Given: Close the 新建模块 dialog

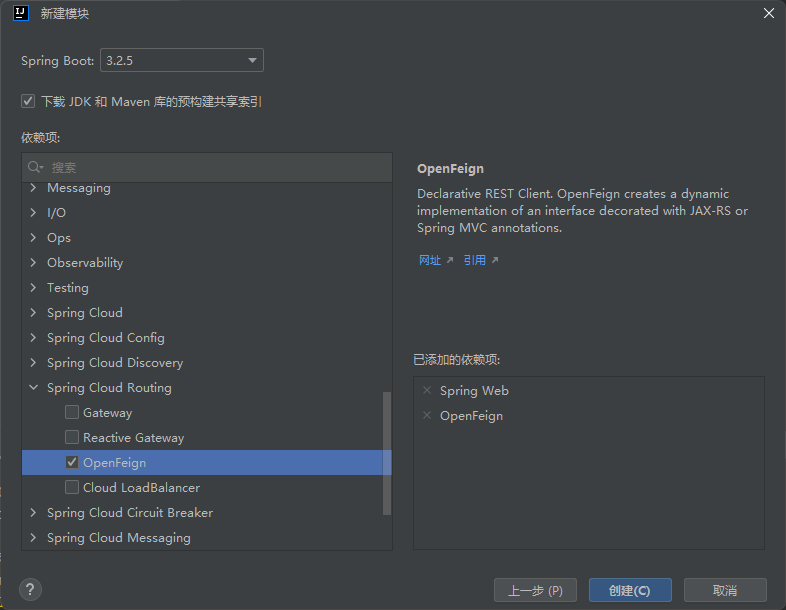Looking at the screenshot, I should (769, 14).
